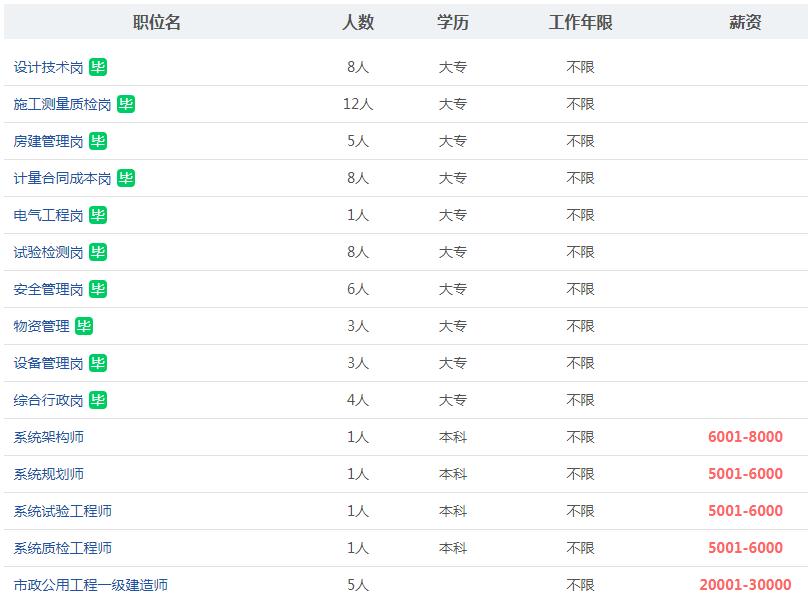Click the 毕 icon beside 电气工程岗
The height and width of the screenshot is (595, 808).
[x=97, y=213]
